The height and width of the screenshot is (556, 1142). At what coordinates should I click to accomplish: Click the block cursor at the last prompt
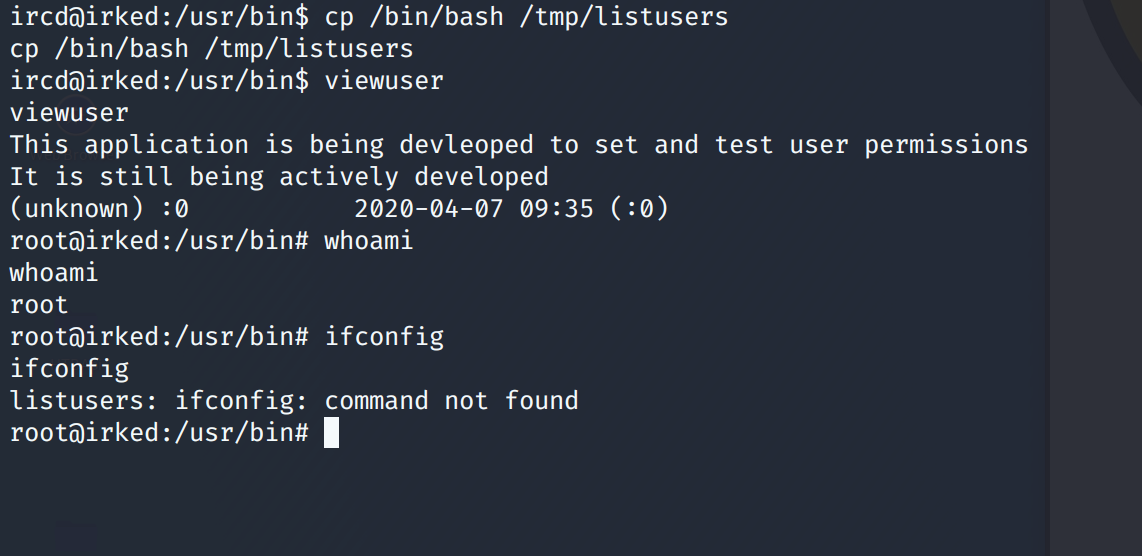(332, 433)
